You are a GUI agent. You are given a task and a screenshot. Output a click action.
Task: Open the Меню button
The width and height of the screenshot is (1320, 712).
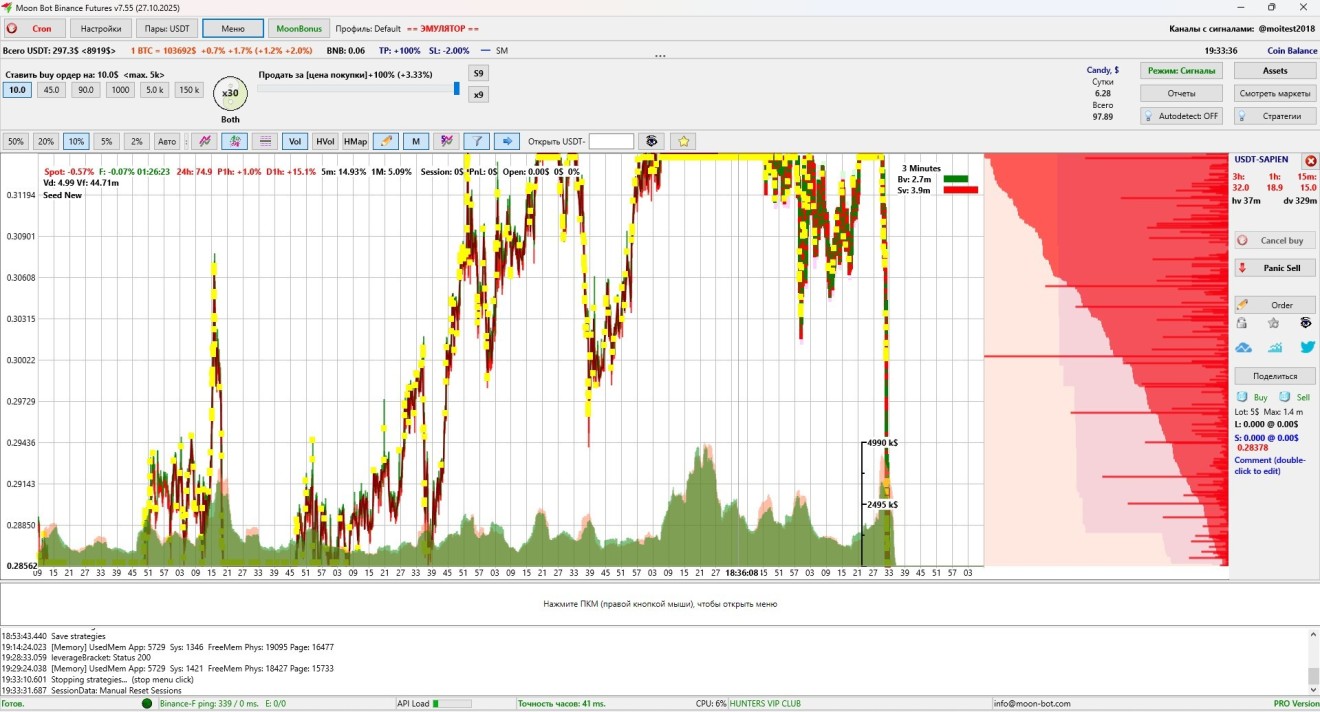tap(233, 28)
